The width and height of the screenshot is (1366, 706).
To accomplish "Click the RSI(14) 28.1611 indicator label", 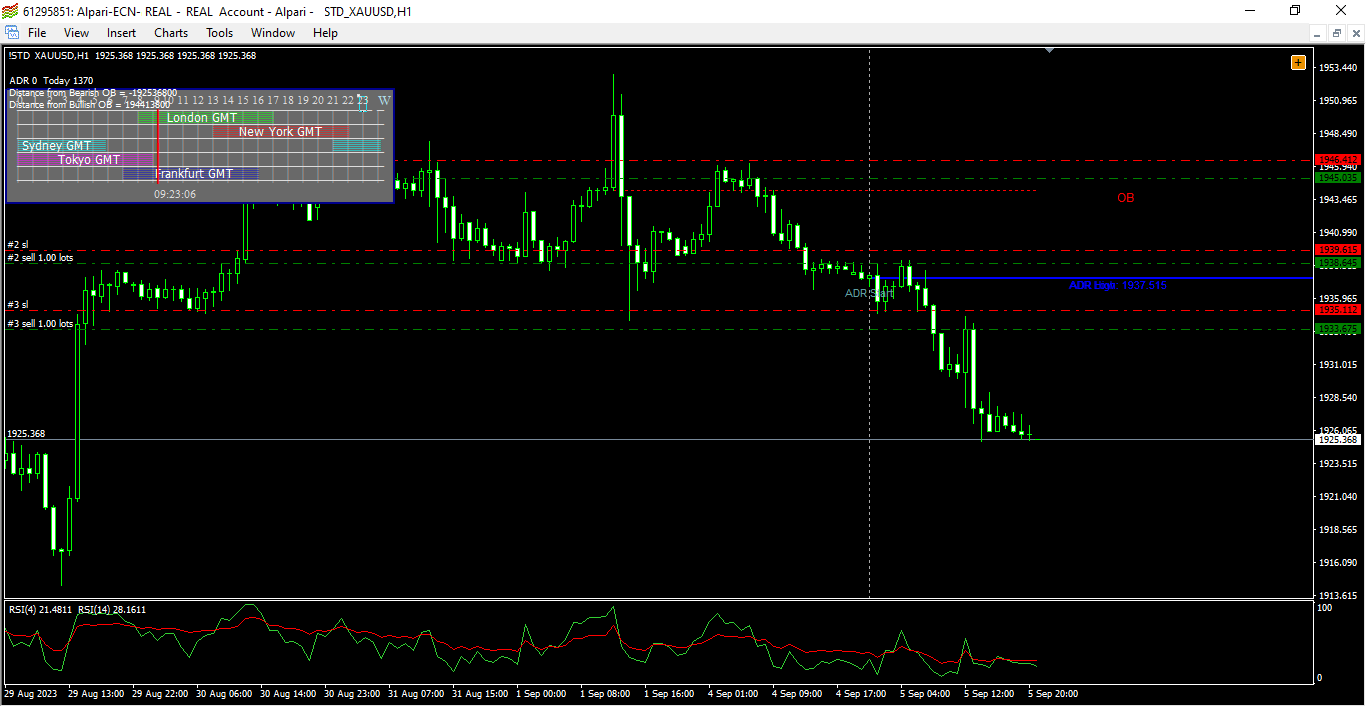I will (112, 609).
